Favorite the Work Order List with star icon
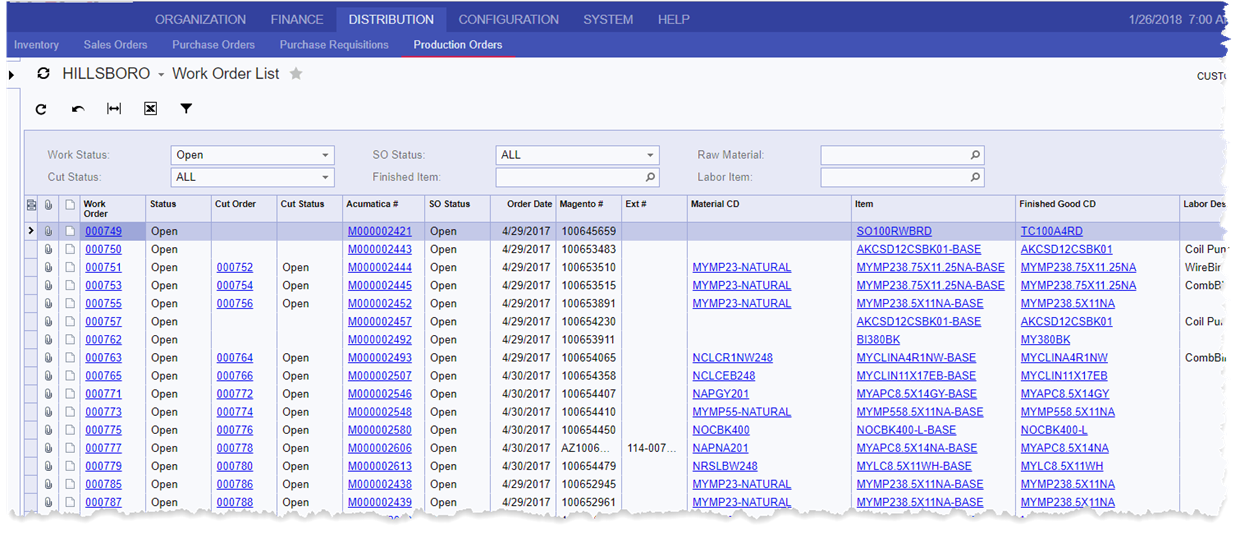 point(296,74)
